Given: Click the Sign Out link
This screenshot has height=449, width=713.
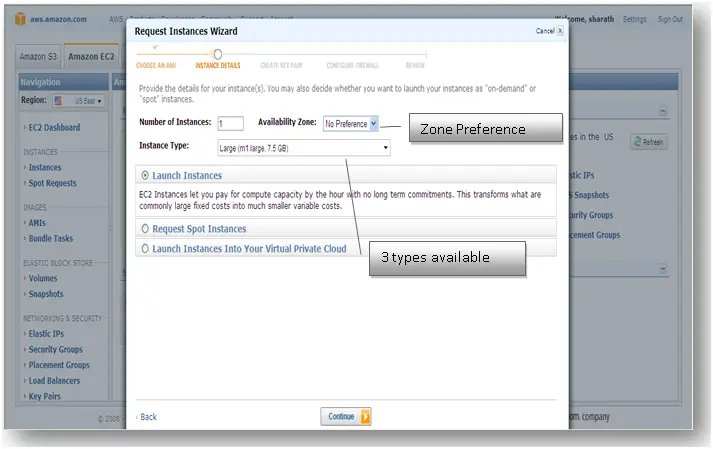Looking at the screenshot, I should coord(670,19).
